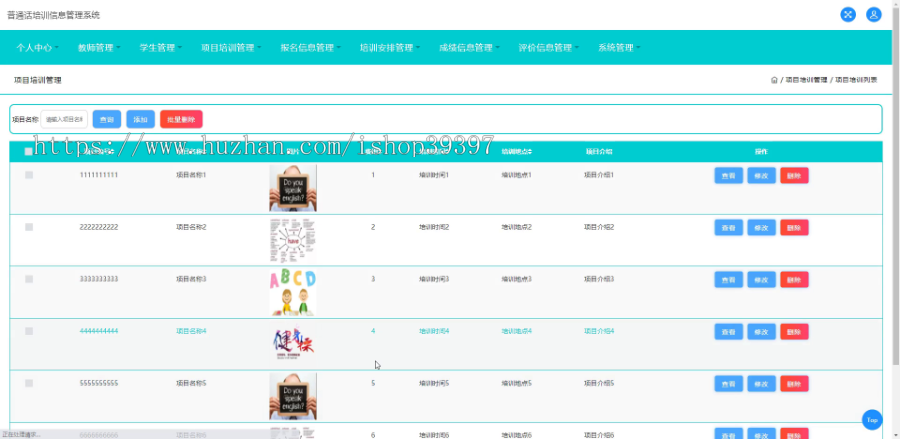
Task: View details for 项目名称1 row
Action: (x=728, y=176)
